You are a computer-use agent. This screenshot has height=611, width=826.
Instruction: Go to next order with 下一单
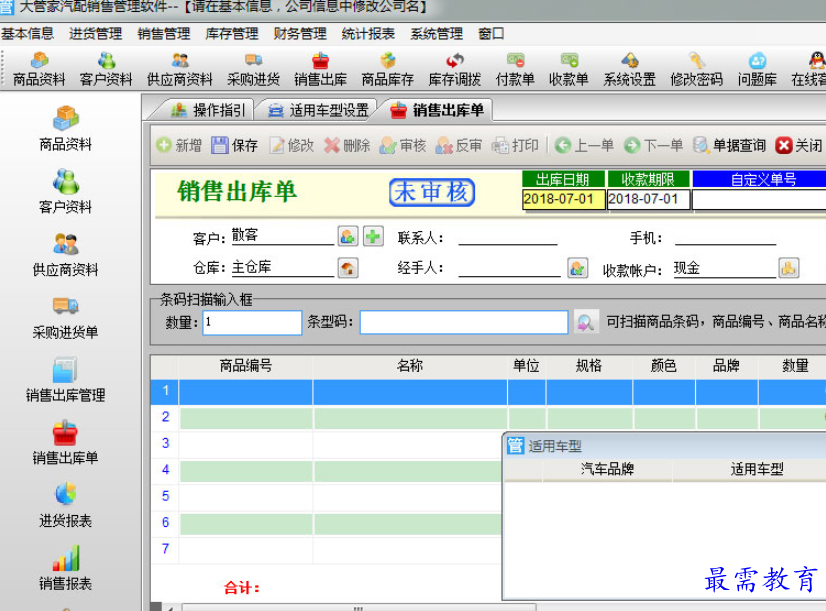pos(654,145)
